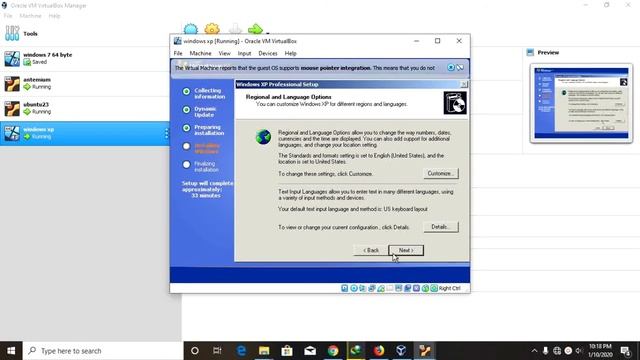Select windows xp in the machine list

click(x=85, y=133)
